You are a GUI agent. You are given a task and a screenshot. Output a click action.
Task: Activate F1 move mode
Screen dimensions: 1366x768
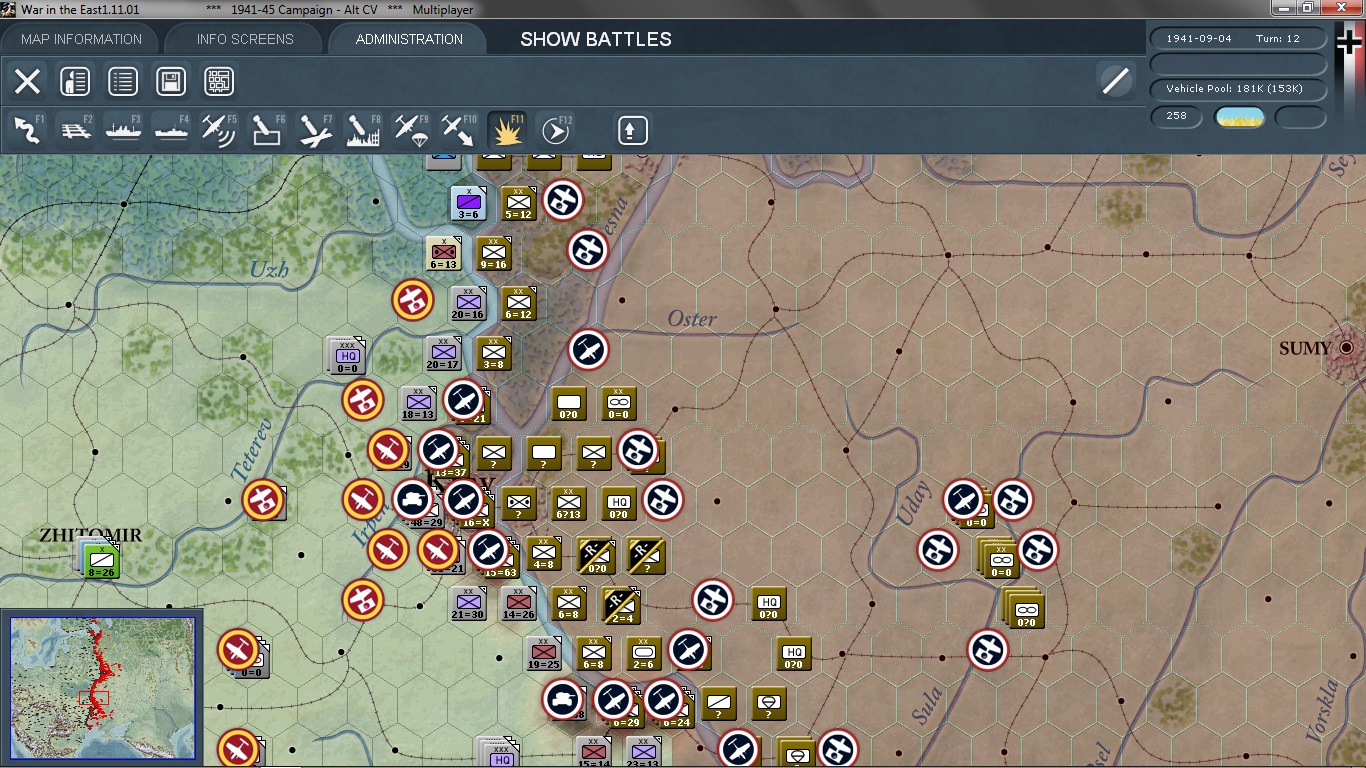(28, 130)
